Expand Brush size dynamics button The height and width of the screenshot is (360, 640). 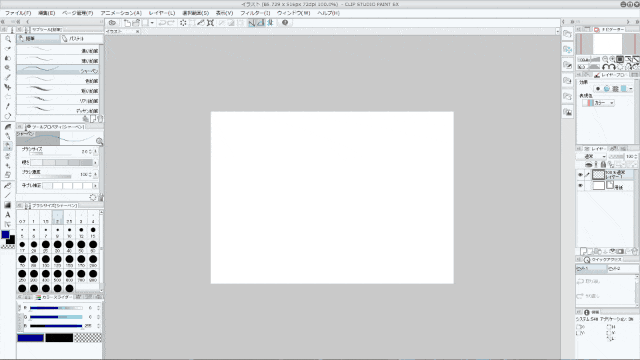pyautogui.click(x=96, y=151)
